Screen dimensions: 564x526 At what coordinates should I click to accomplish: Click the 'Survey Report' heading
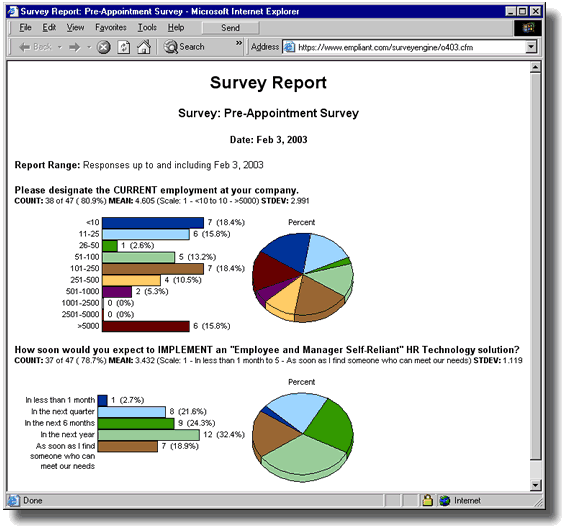click(x=268, y=83)
